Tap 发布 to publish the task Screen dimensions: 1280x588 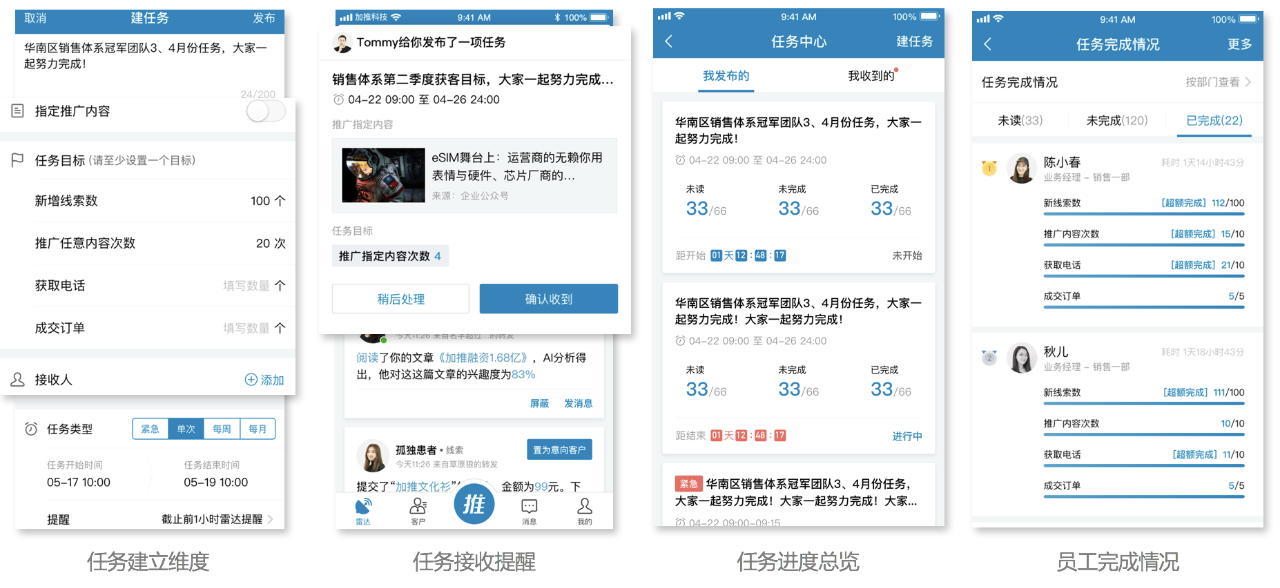[264, 18]
